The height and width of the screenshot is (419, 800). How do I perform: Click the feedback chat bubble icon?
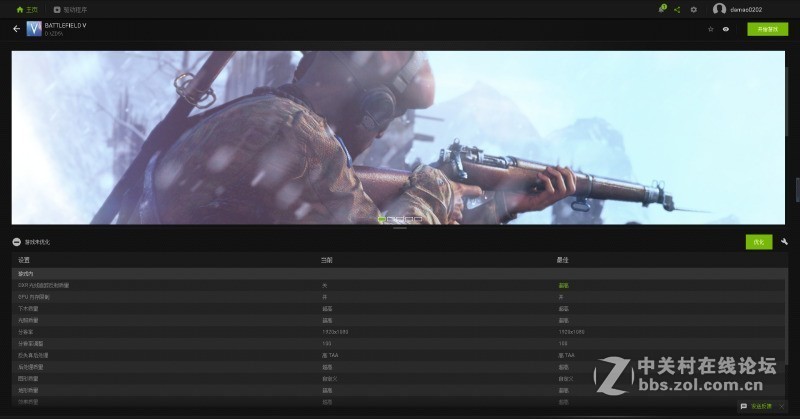(x=743, y=406)
